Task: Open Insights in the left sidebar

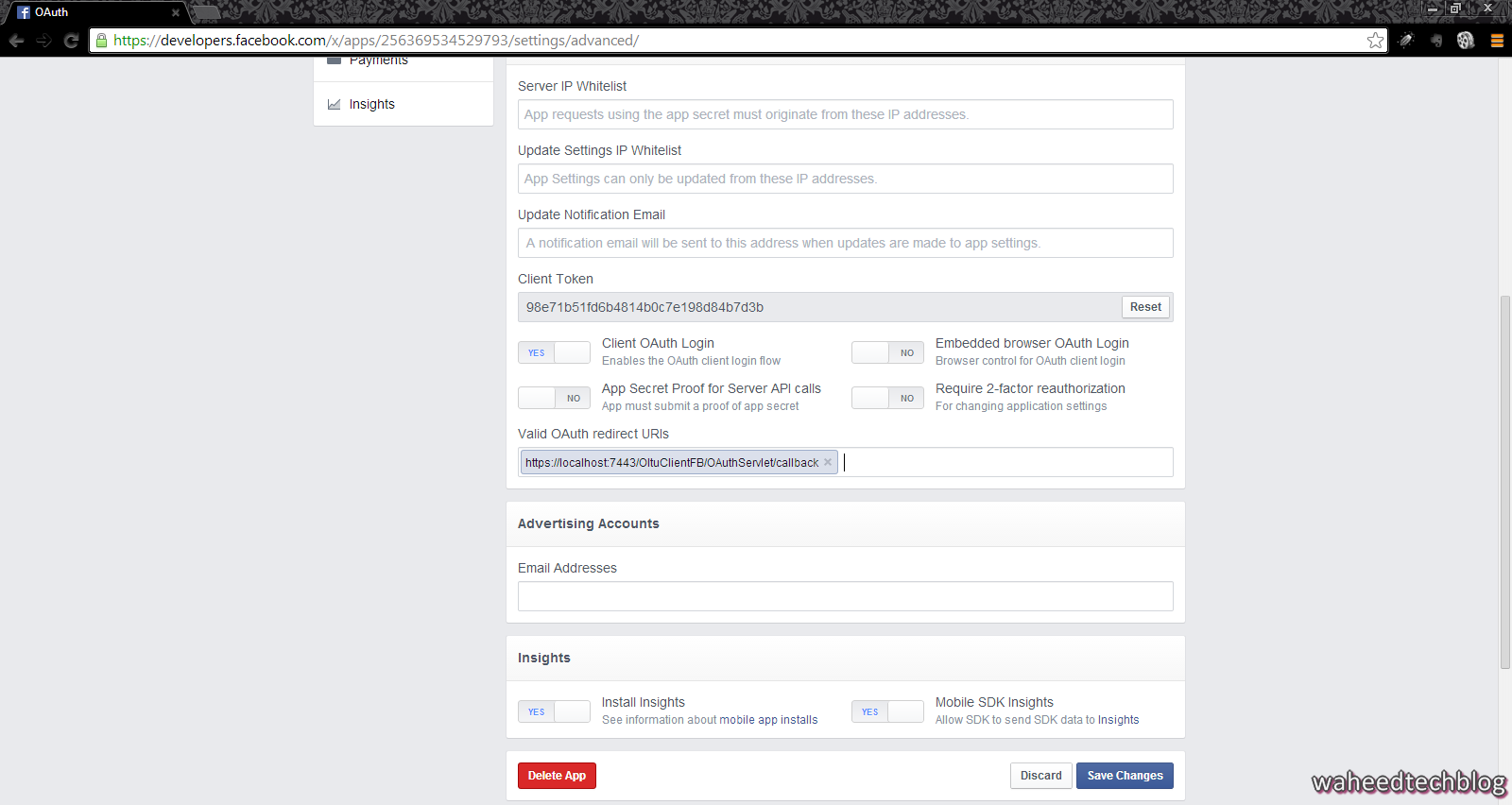Action: [404, 104]
